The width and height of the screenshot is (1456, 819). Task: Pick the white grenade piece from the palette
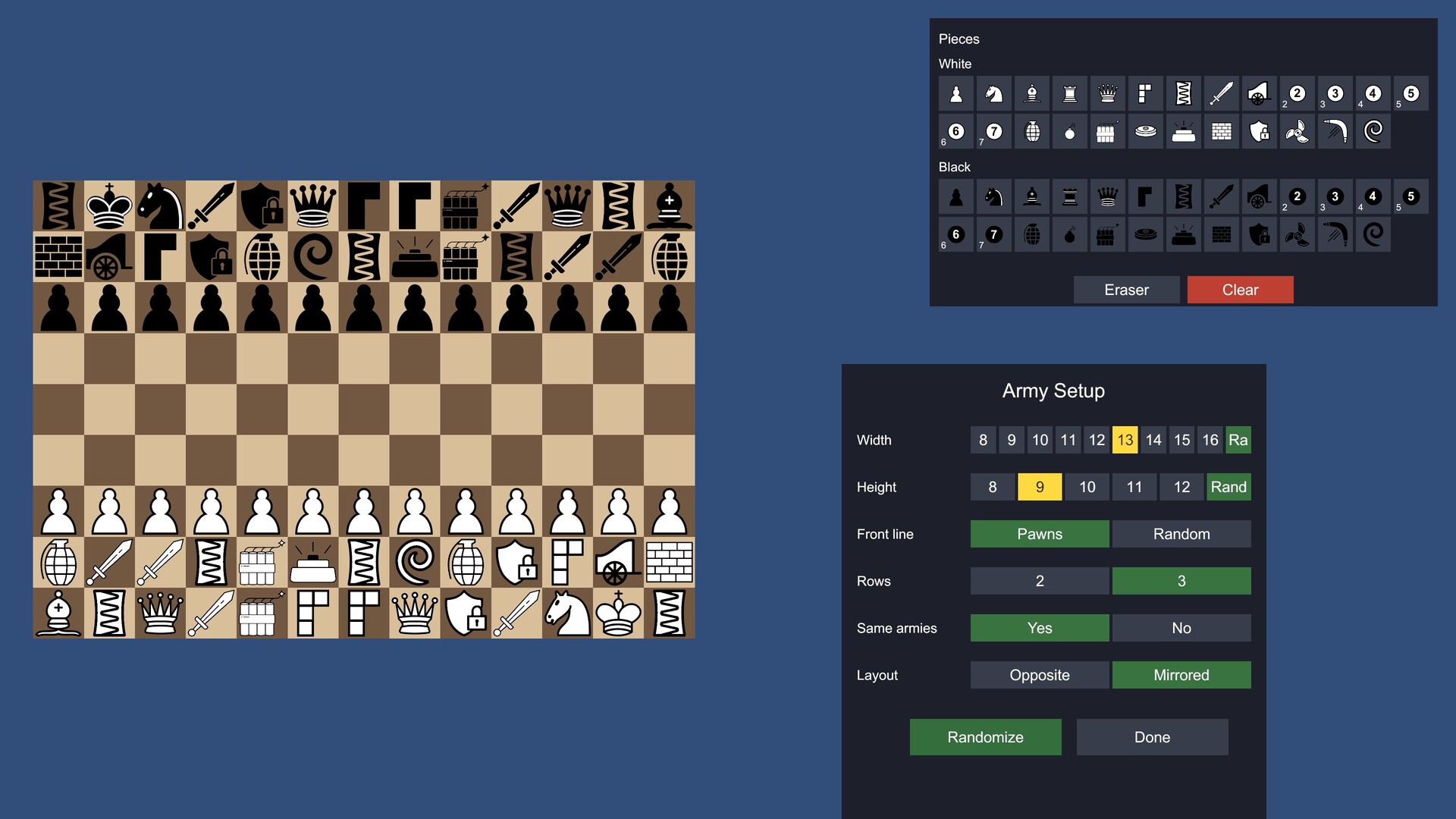pyautogui.click(x=1031, y=131)
